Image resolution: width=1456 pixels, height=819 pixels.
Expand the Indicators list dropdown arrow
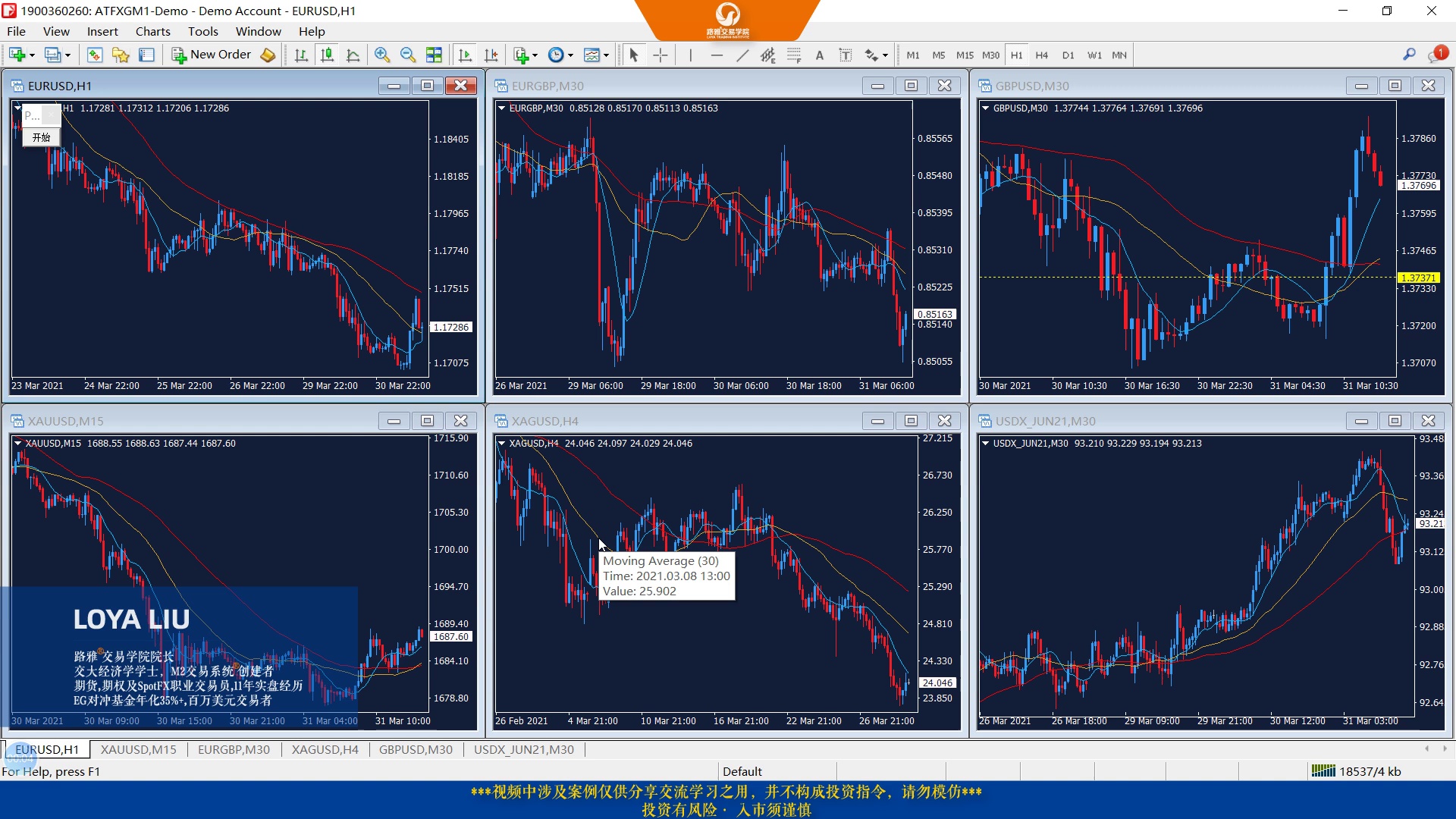point(535,55)
